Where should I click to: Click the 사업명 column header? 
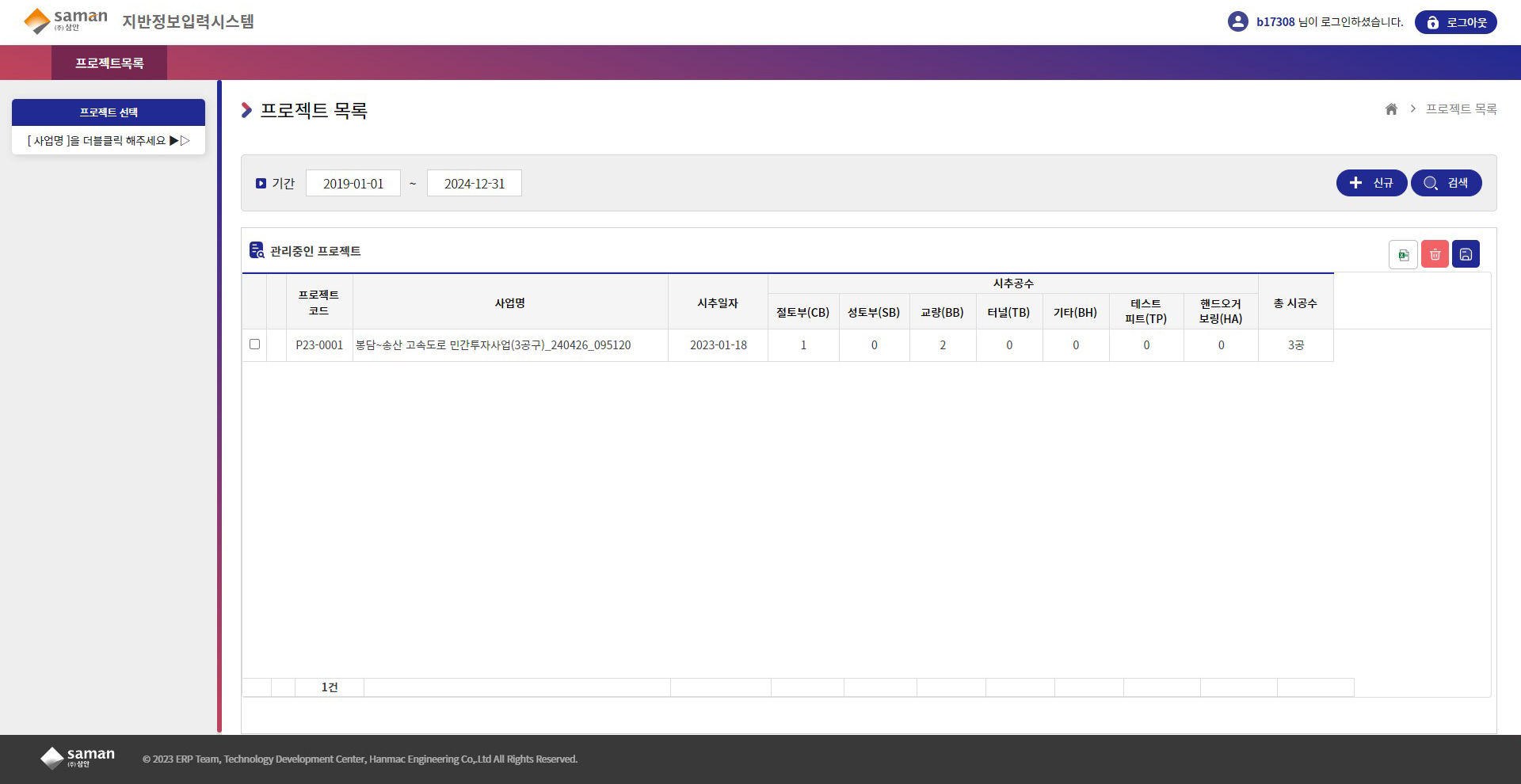[510, 303]
